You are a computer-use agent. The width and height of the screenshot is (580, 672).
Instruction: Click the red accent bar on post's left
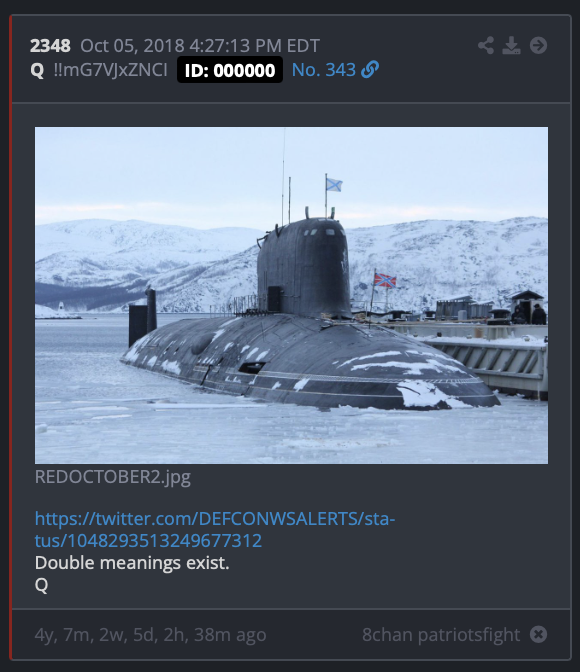click(x=11, y=337)
